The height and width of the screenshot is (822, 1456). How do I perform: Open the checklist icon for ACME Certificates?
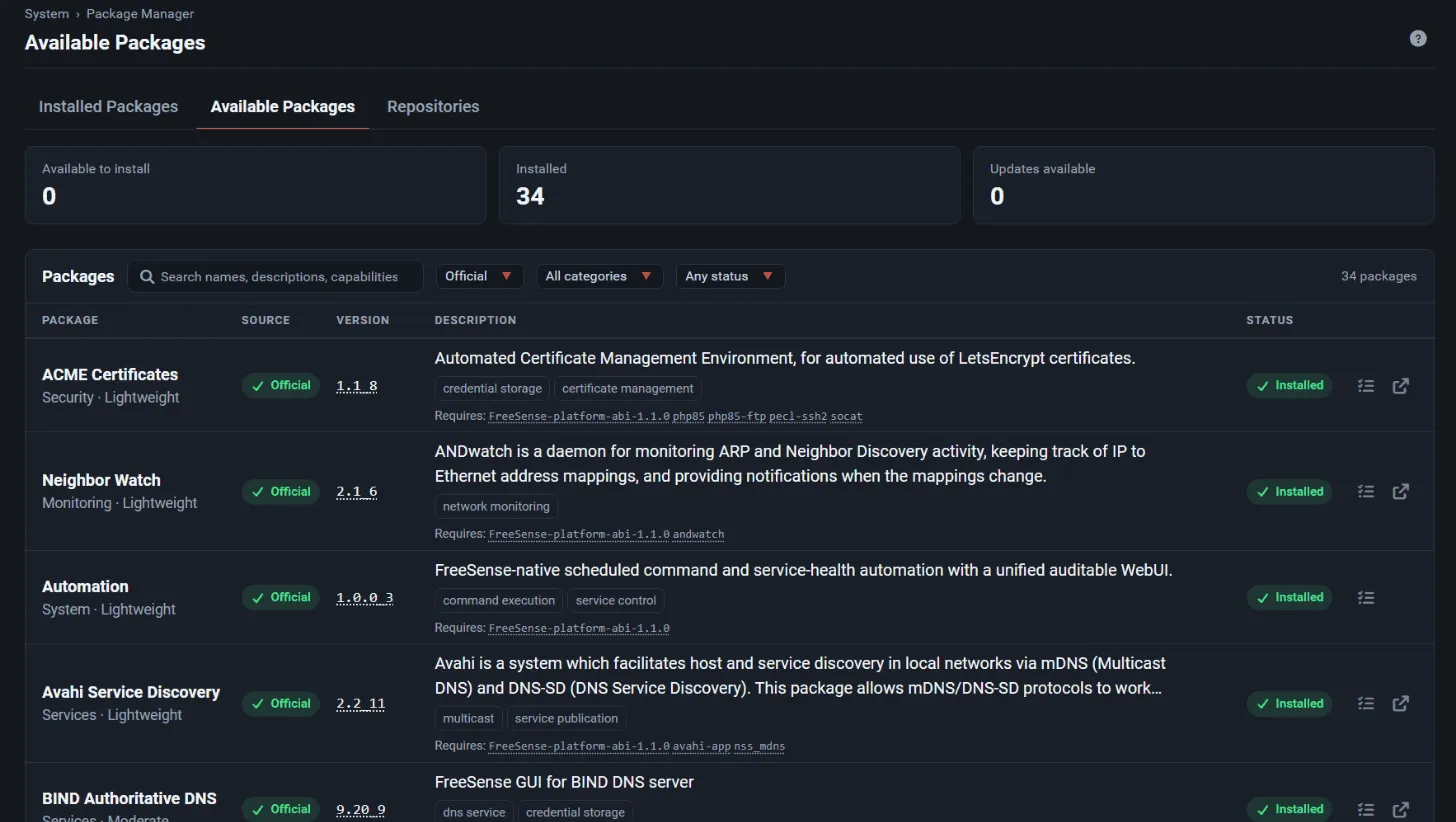coord(1366,385)
